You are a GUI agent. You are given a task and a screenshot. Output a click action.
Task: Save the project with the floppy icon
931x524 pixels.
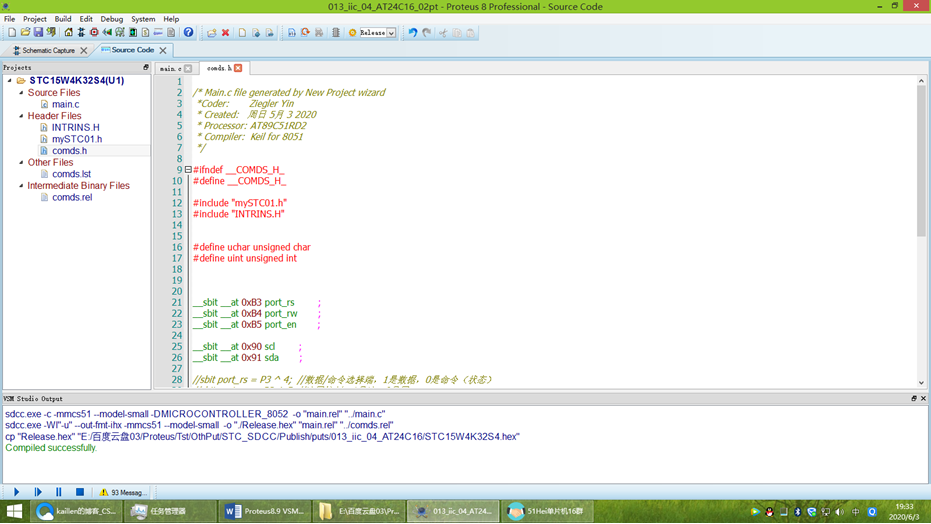(38, 33)
